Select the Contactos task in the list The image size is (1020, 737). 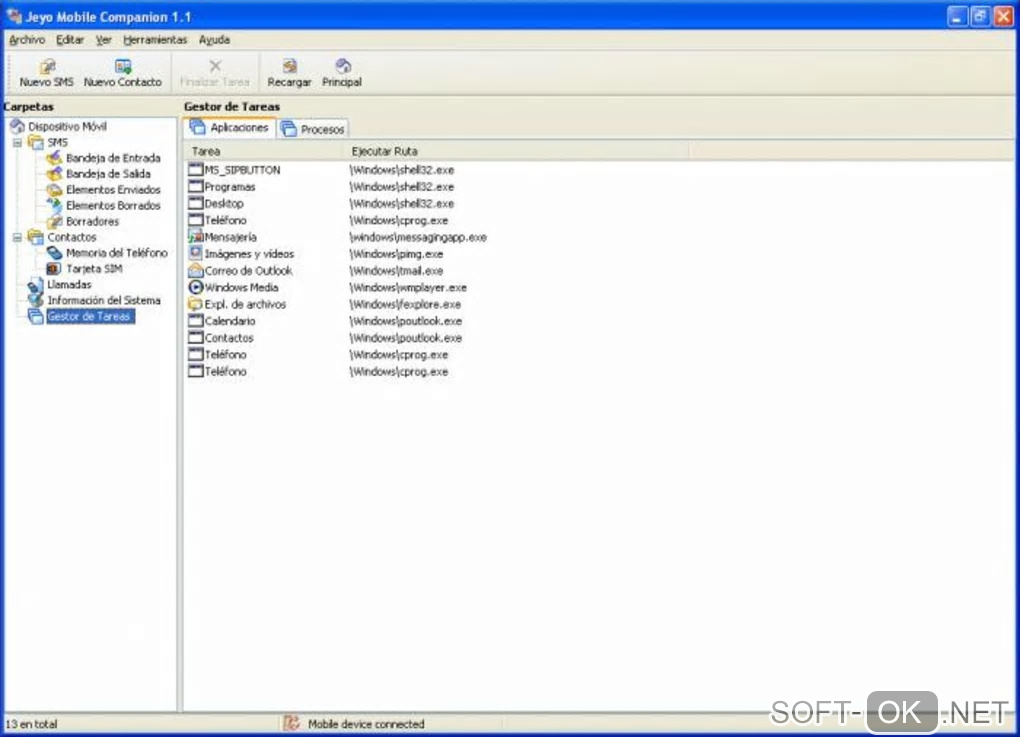[229, 338]
